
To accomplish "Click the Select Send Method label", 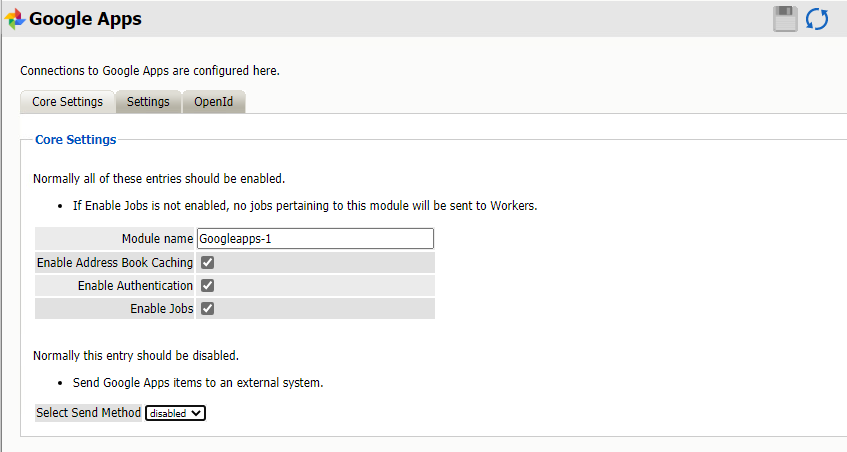I will (x=88, y=413).
